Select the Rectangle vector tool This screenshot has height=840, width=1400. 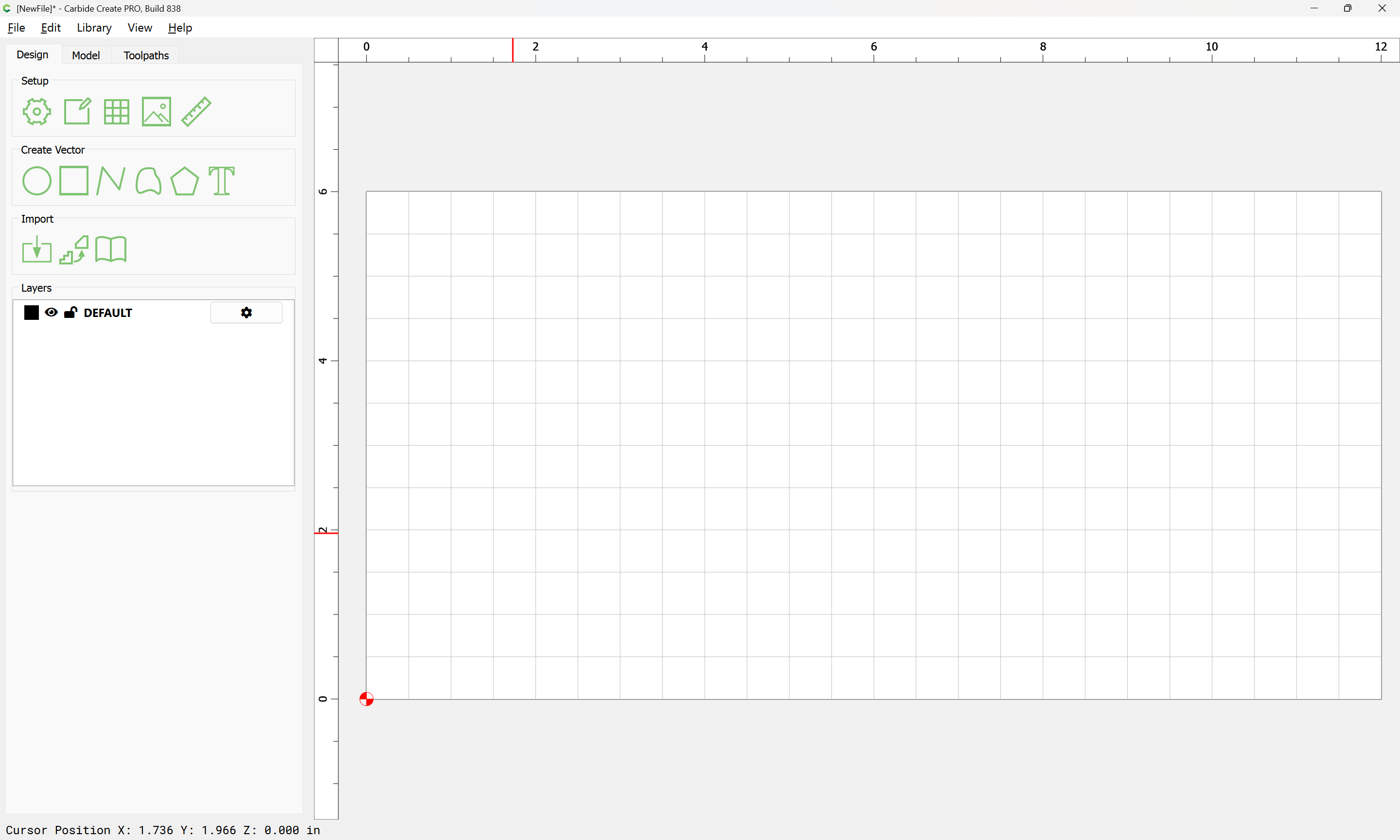coord(74,180)
